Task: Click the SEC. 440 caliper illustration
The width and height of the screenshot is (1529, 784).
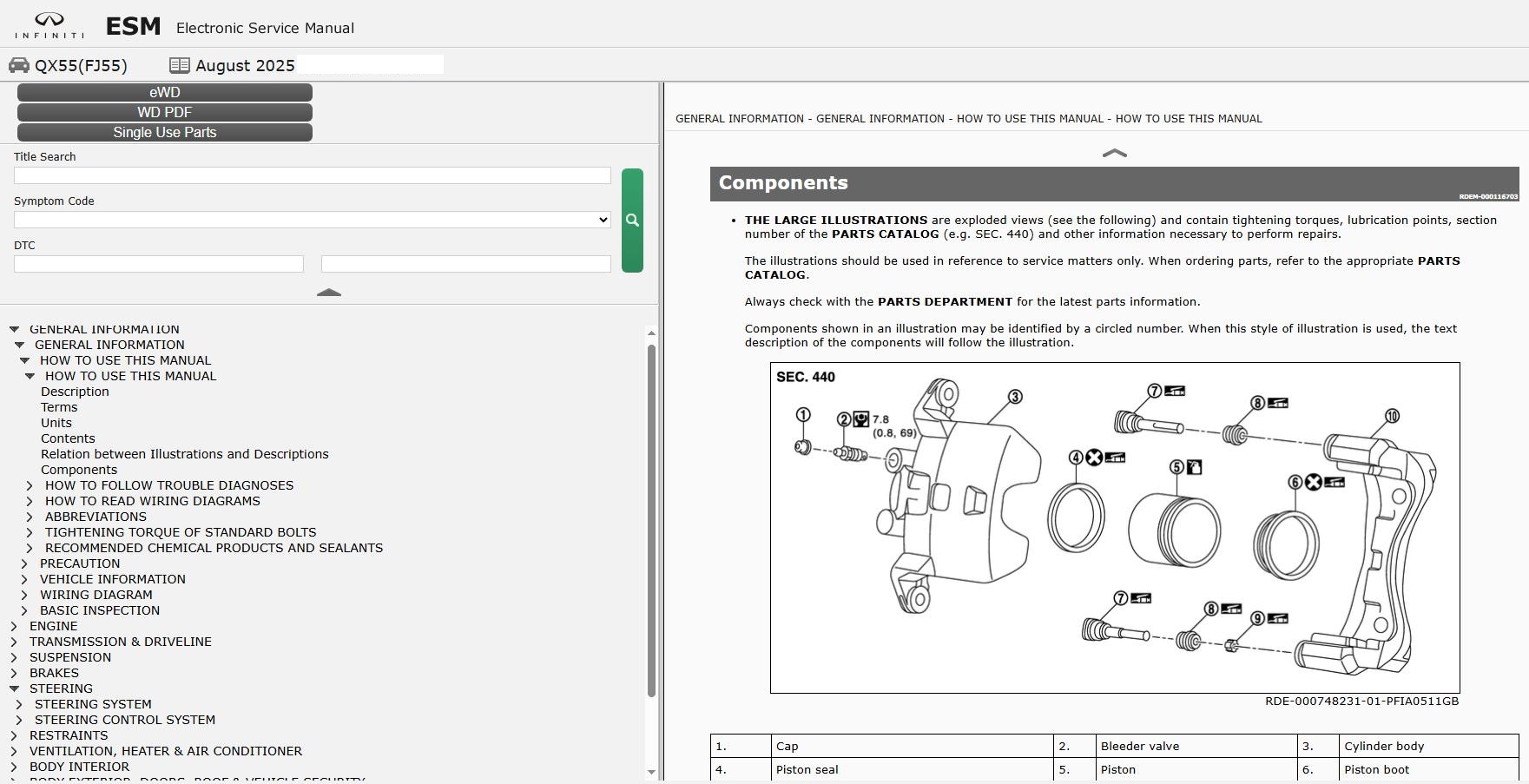Action: point(1115,528)
